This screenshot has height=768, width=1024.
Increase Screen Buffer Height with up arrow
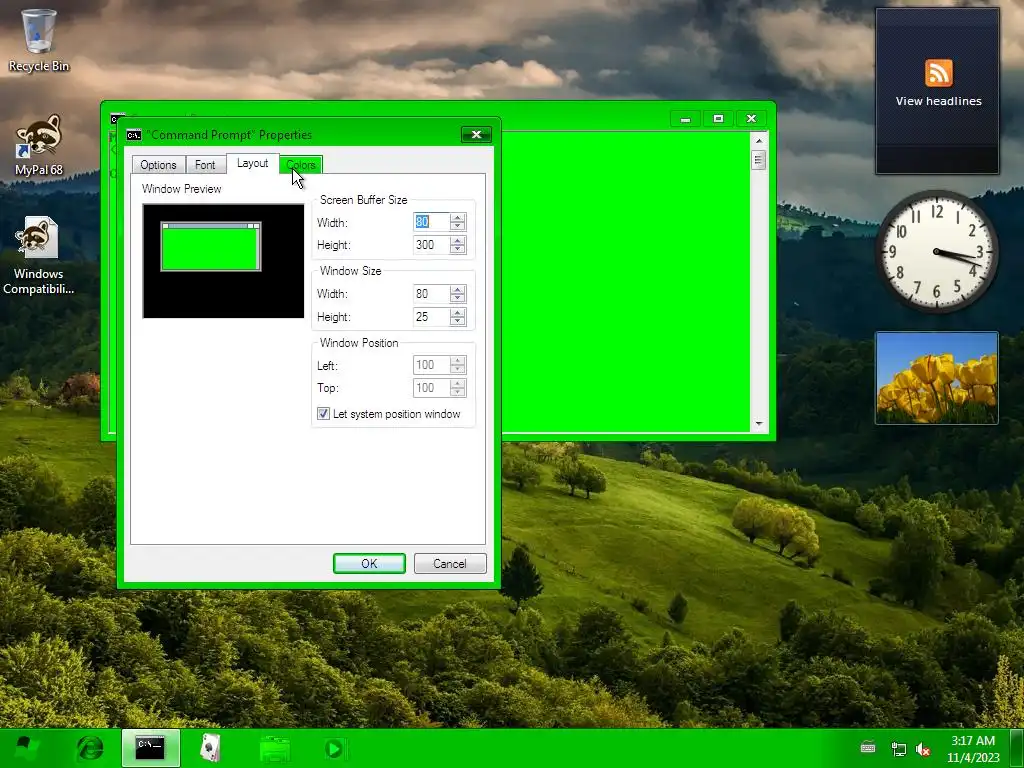(458, 240)
